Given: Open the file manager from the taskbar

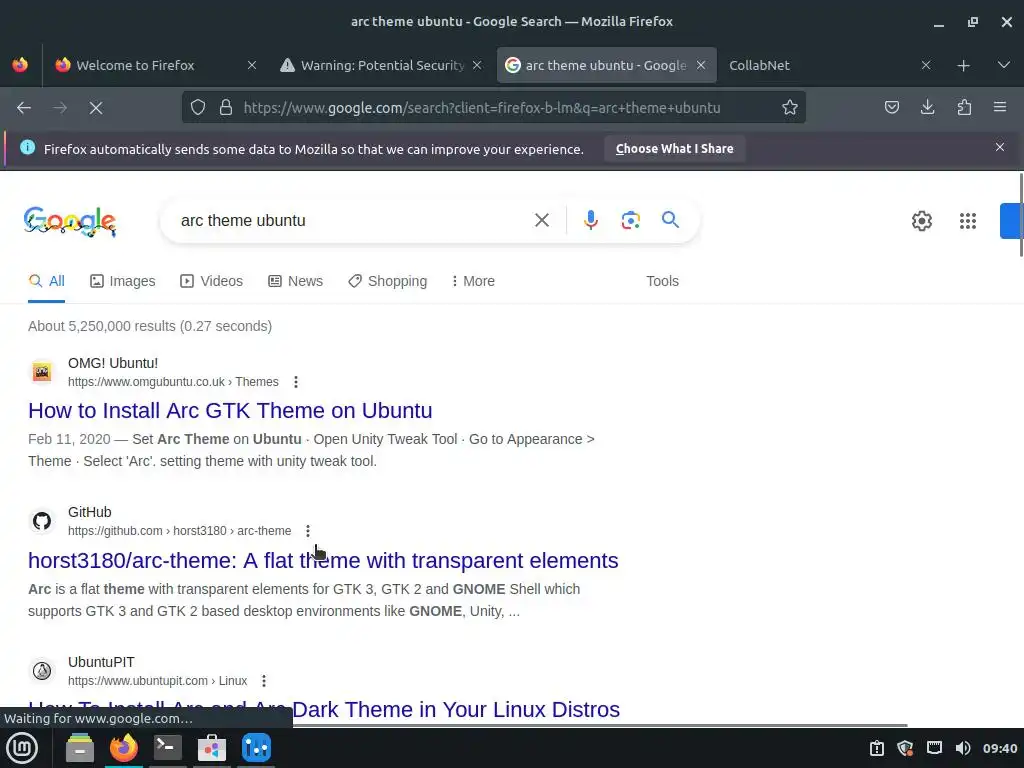Looking at the screenshot, I should 80,748.
